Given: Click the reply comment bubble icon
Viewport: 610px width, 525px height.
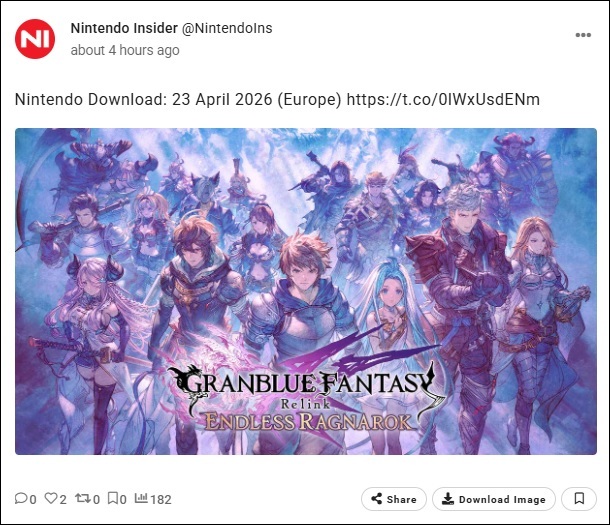Looking at the screenshot, I should (21, 498).
